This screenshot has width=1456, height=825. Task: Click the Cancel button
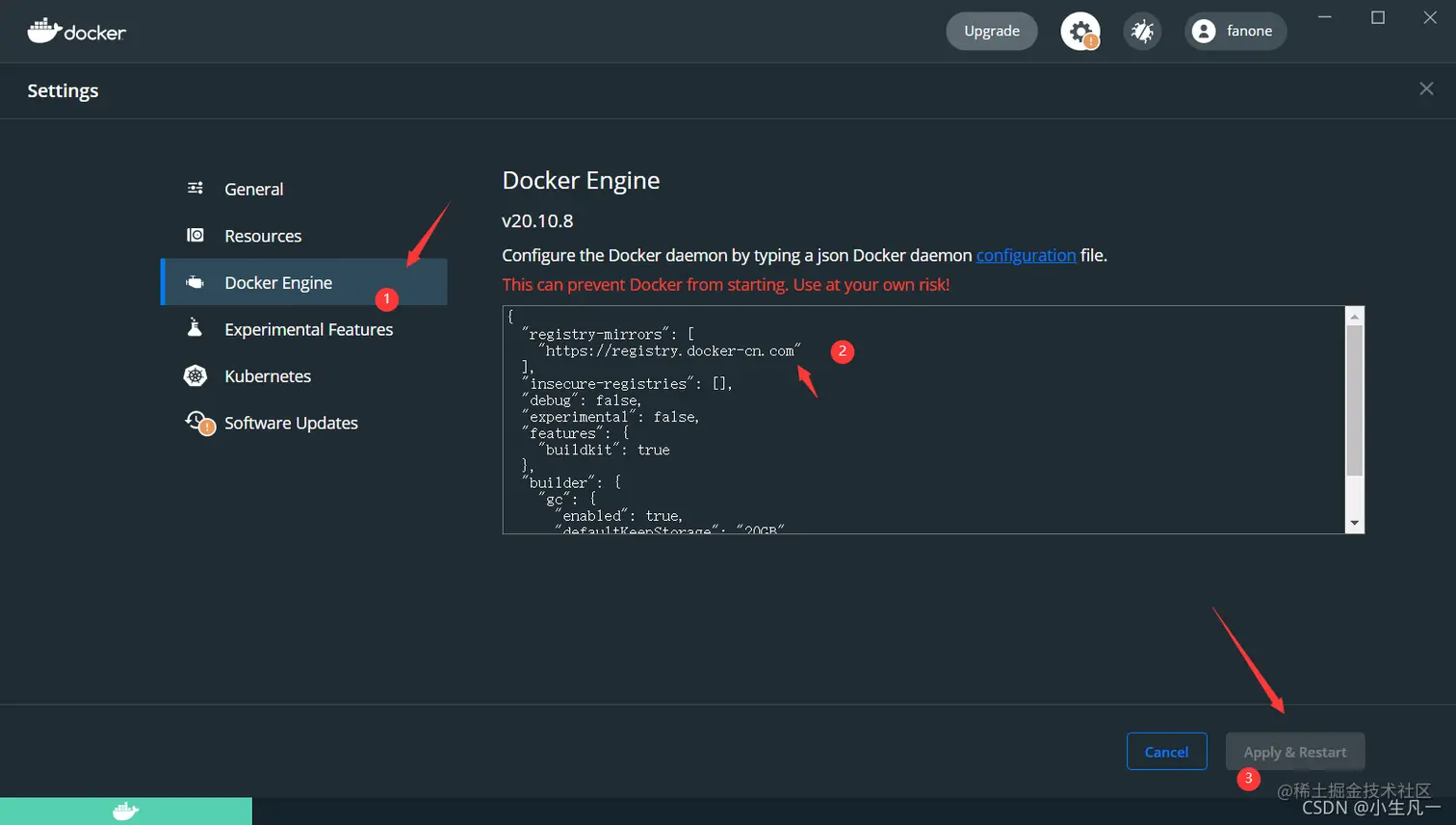(1166, 752)
